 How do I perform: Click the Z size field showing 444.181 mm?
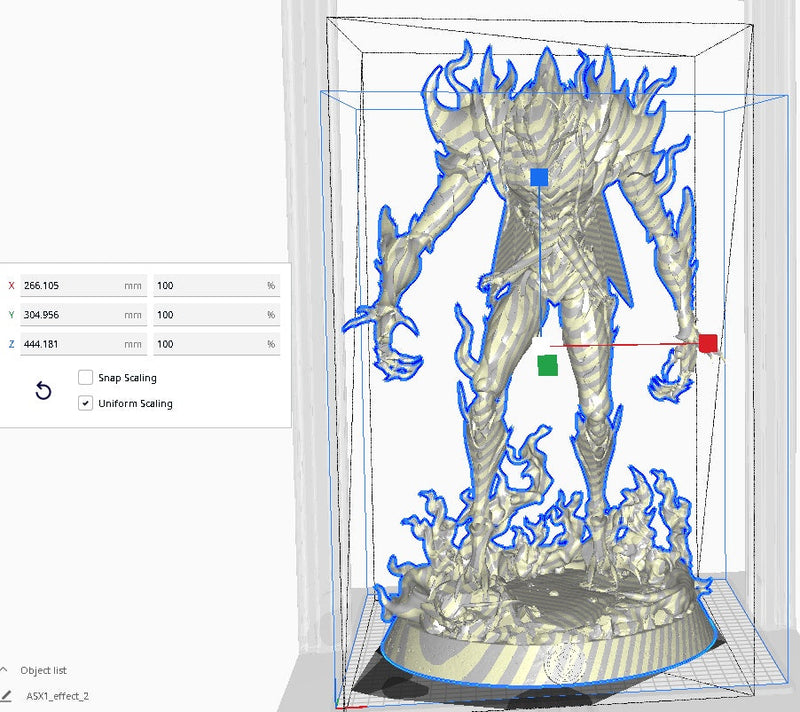84,344
